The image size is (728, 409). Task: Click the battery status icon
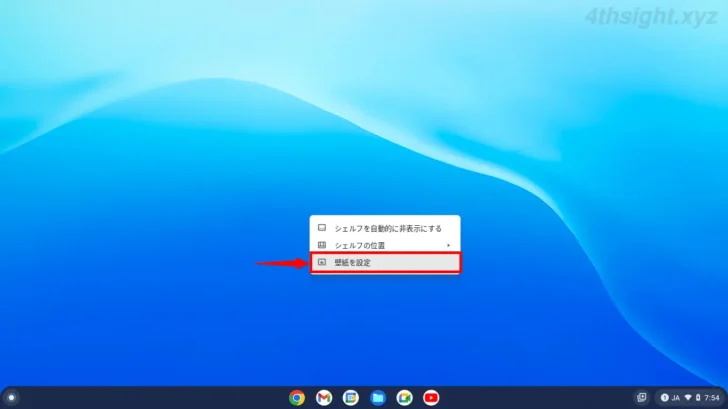point(698,398)
